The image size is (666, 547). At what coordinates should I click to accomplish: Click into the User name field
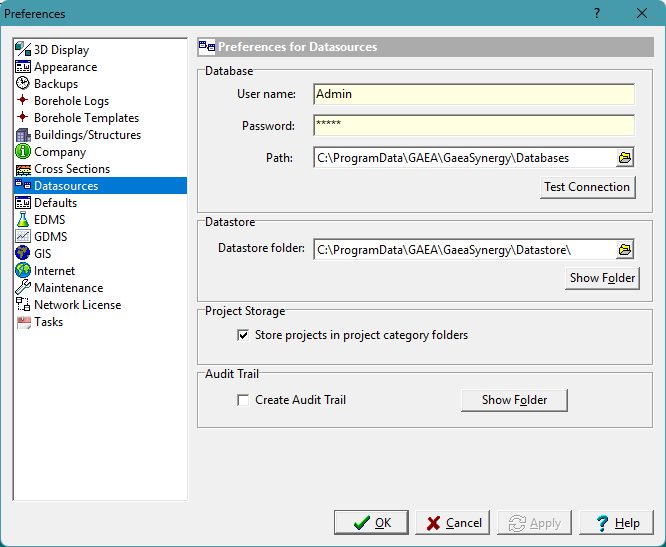click(x=473, y=94)
